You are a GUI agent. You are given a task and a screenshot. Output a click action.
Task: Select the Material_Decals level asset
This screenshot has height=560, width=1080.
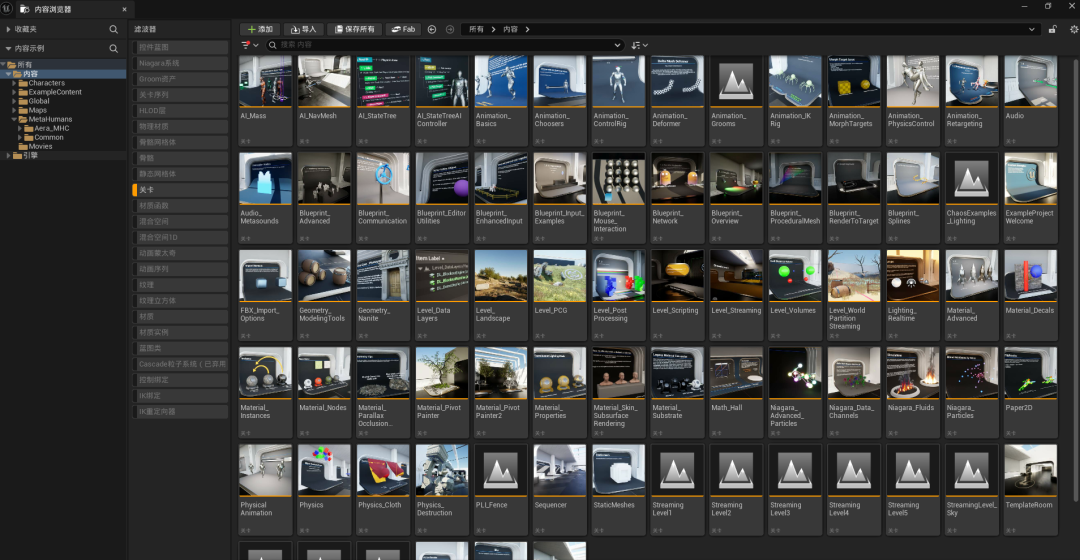(x=1030, y=295)
